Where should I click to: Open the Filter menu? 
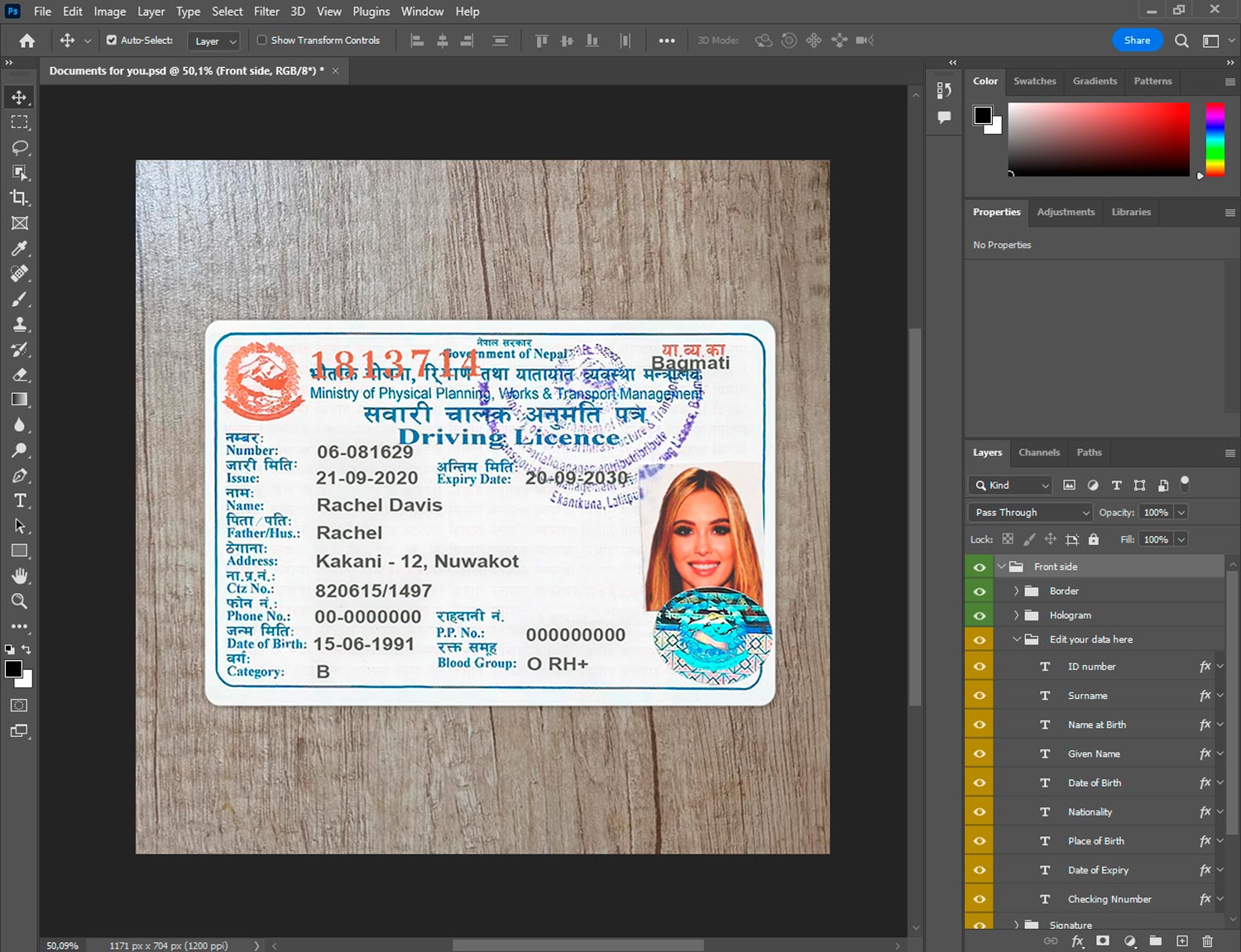tap(266, 12)
